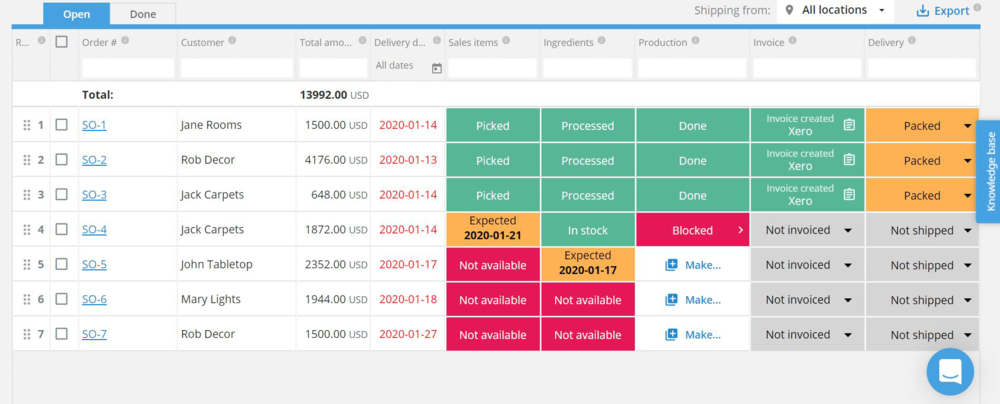Open sales order SO-4 link

pyautogui.click(x=94, y=230)
